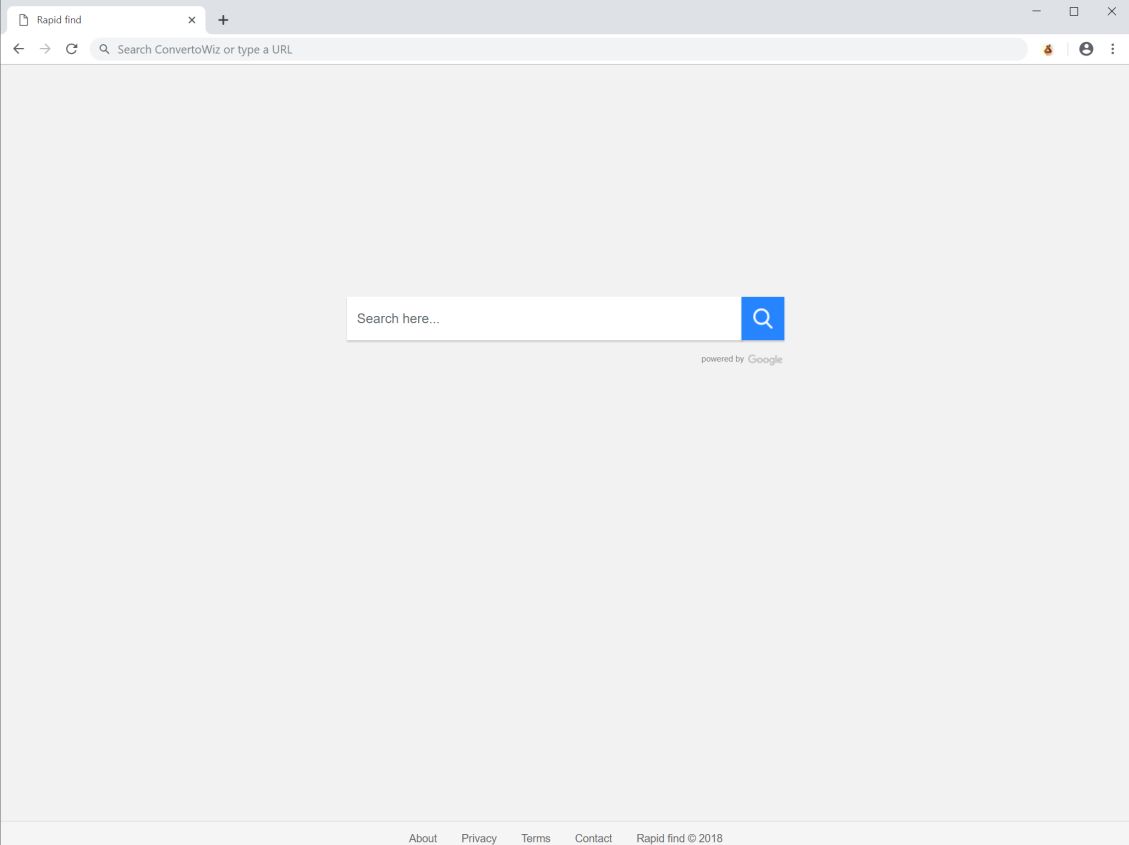The width and height of the screenshot is (1129, 845).
Task: Click the browser back arrow
Action: point(19,49)
